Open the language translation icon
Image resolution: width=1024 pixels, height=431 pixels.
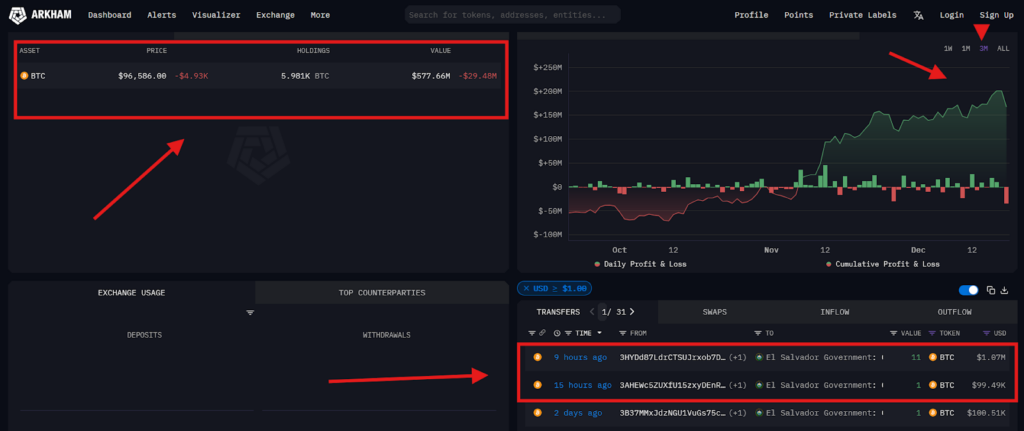(x=918, y=15)
